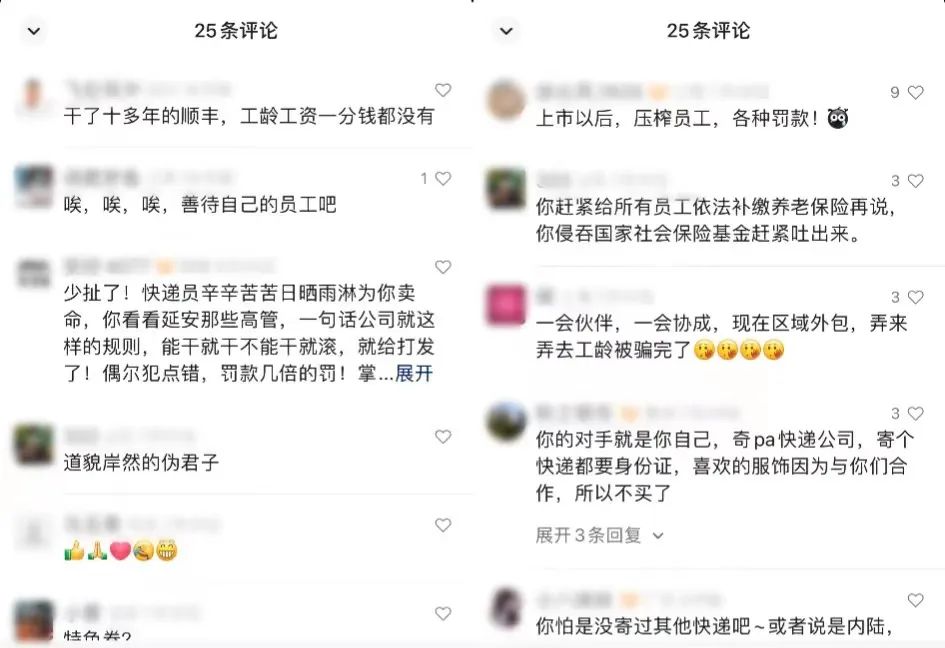This screenshot has height=648, width=945.
Task: Expand '展开3条回复' replies
Action: tap(600, 535)
